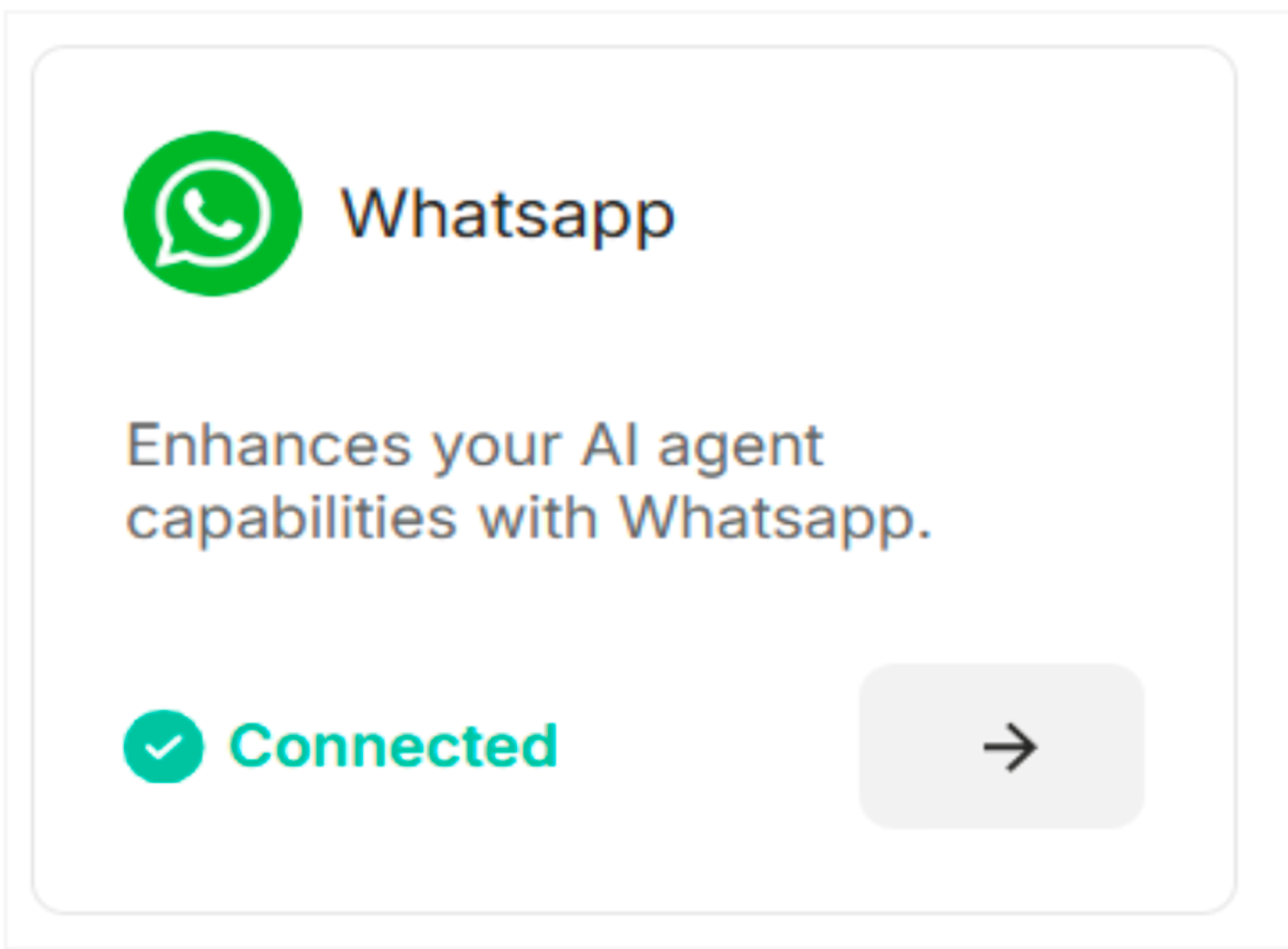Image resolution: width=1288 pixels, height=949 pixels.
Task: Select the Whatsapp integration card background
Action: [634, 480]
